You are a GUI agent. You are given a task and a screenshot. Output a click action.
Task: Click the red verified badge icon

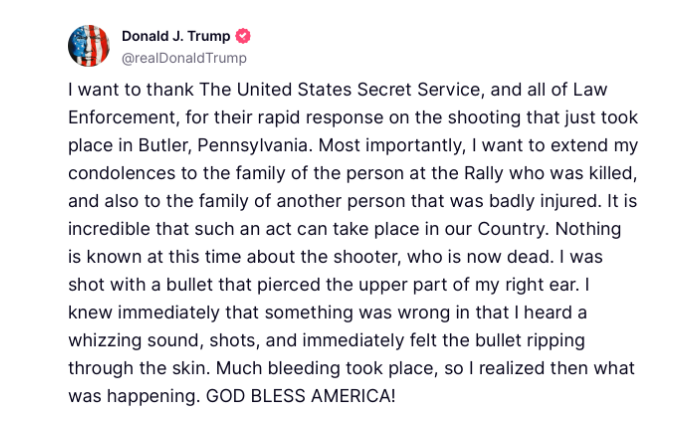(x=243, y=36)
